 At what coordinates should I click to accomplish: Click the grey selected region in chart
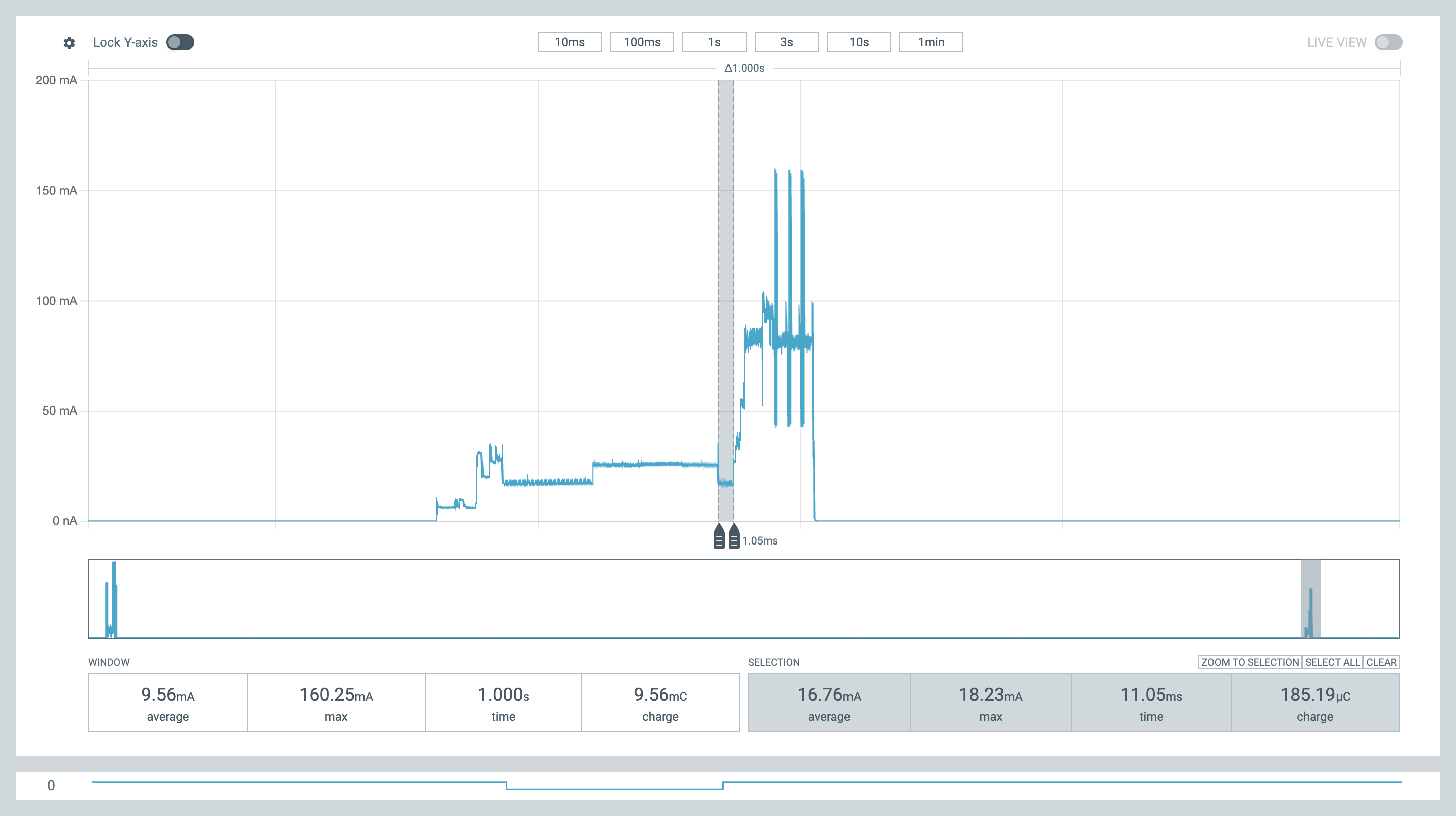(x=726, y=301)
